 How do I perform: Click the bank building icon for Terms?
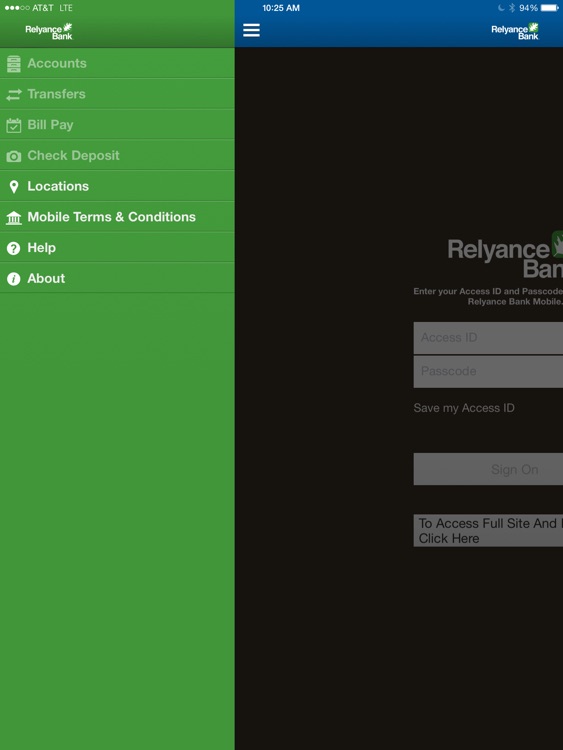point(14,218)
